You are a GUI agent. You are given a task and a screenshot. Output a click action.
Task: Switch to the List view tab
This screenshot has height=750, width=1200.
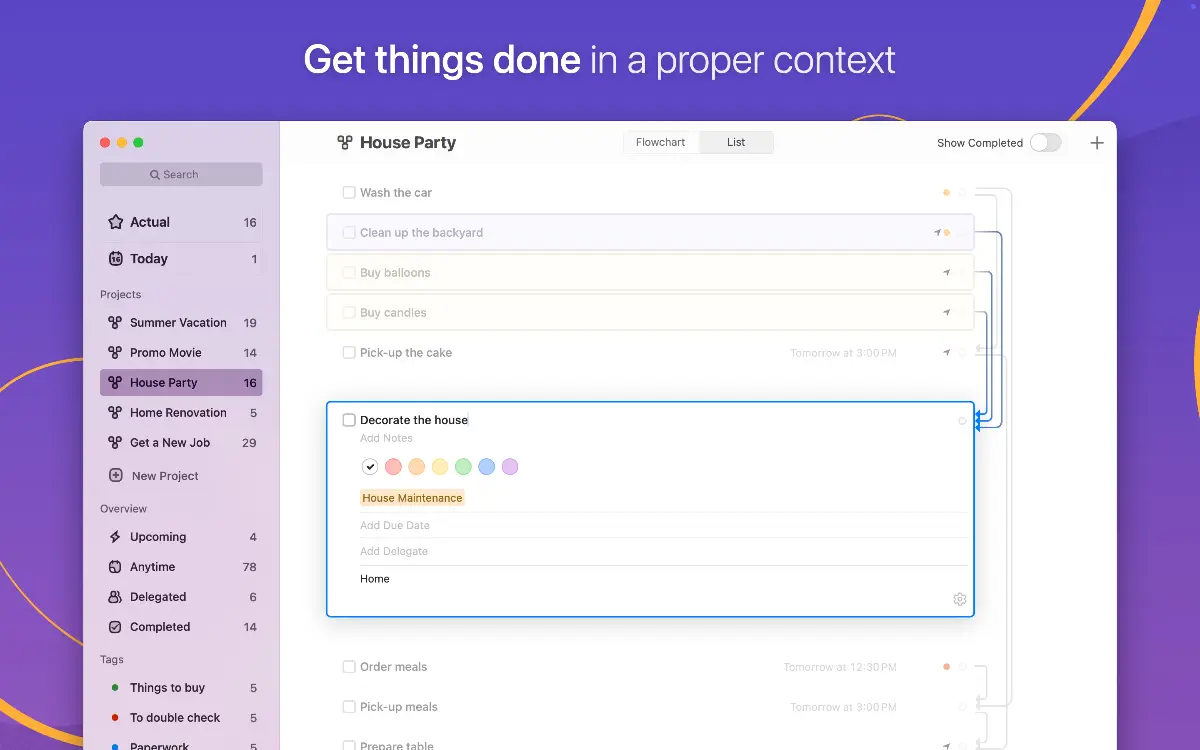click(x=736, y=142)
